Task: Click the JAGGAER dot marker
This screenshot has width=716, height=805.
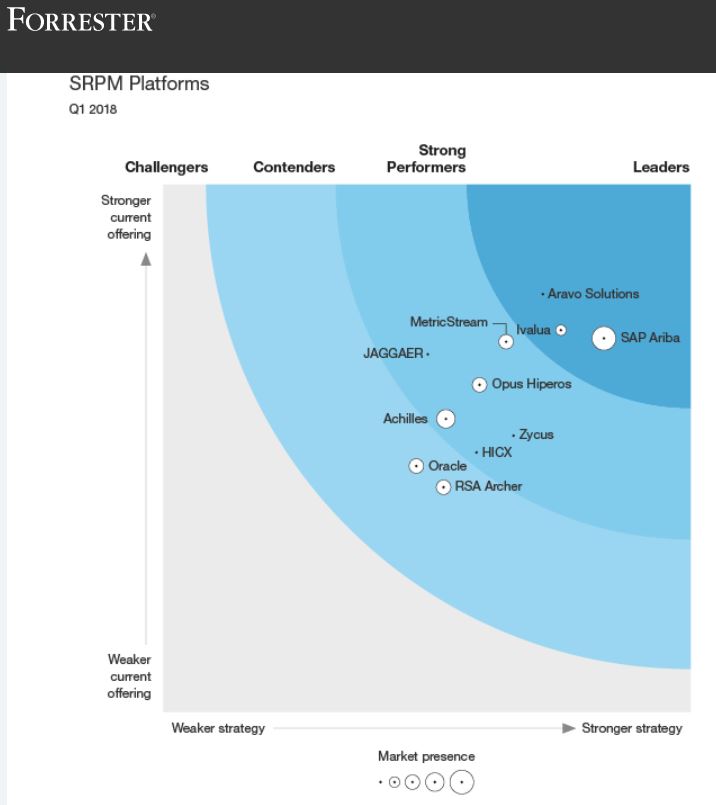Action: [428, 354]
